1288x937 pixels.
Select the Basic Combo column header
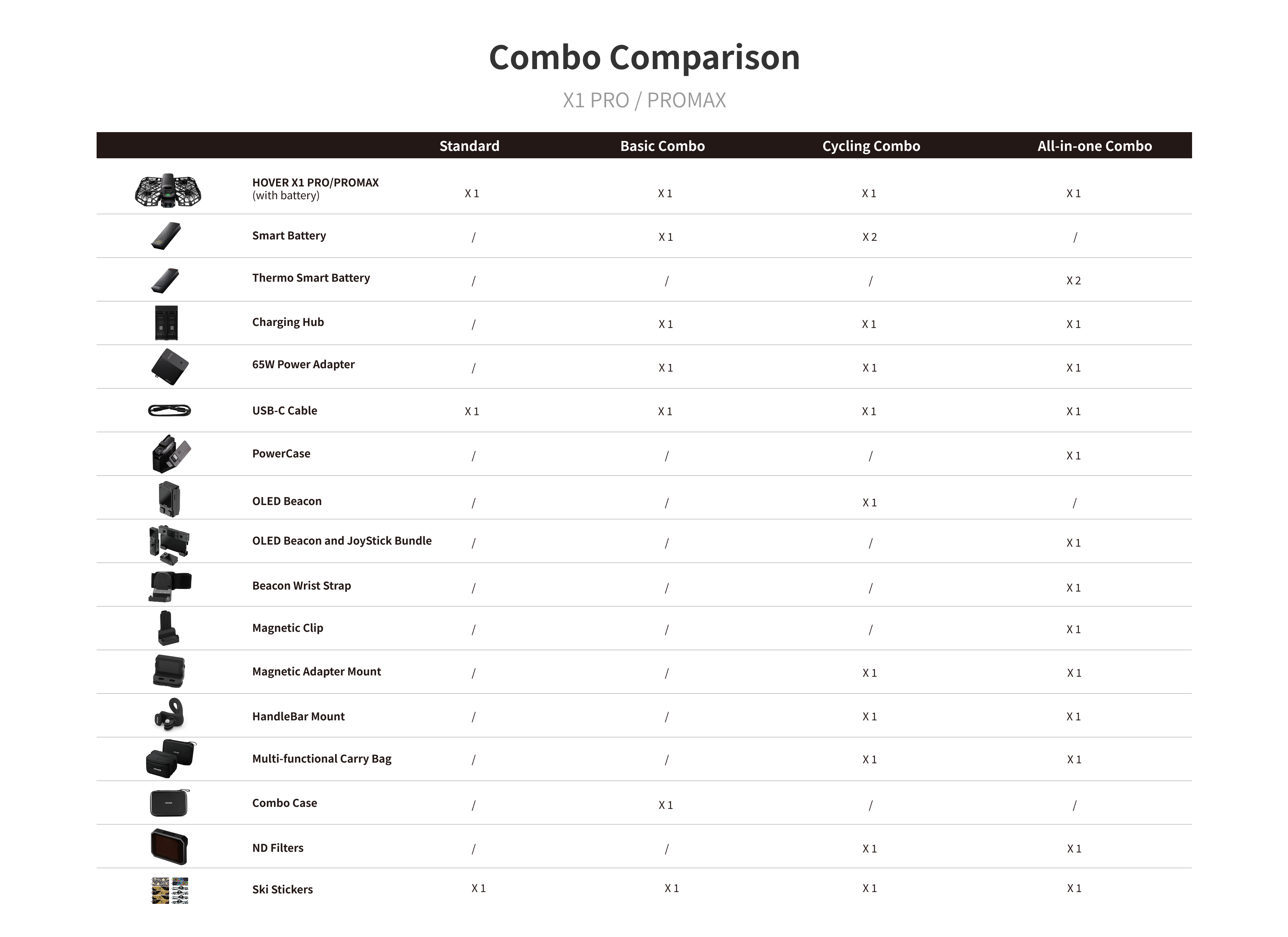click(x=662, y=146)
